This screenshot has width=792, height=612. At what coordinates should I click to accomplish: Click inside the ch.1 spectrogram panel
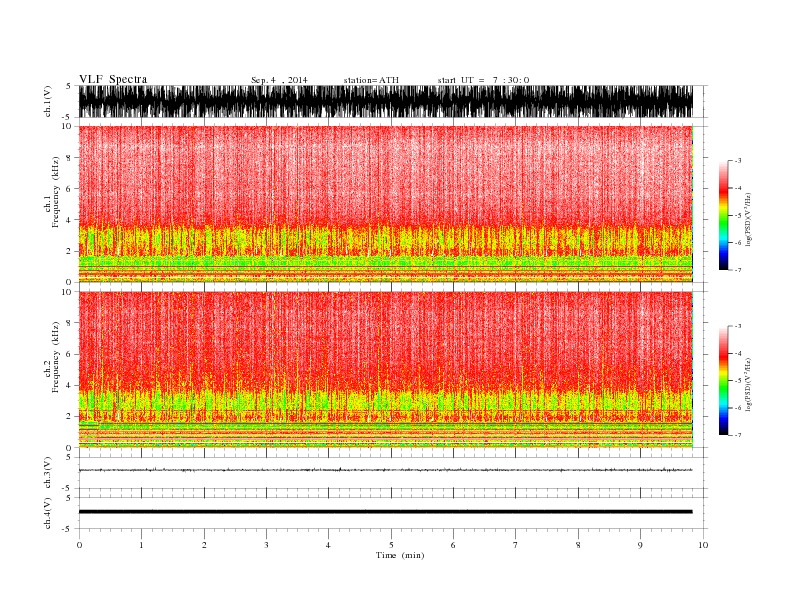[385, 204]
